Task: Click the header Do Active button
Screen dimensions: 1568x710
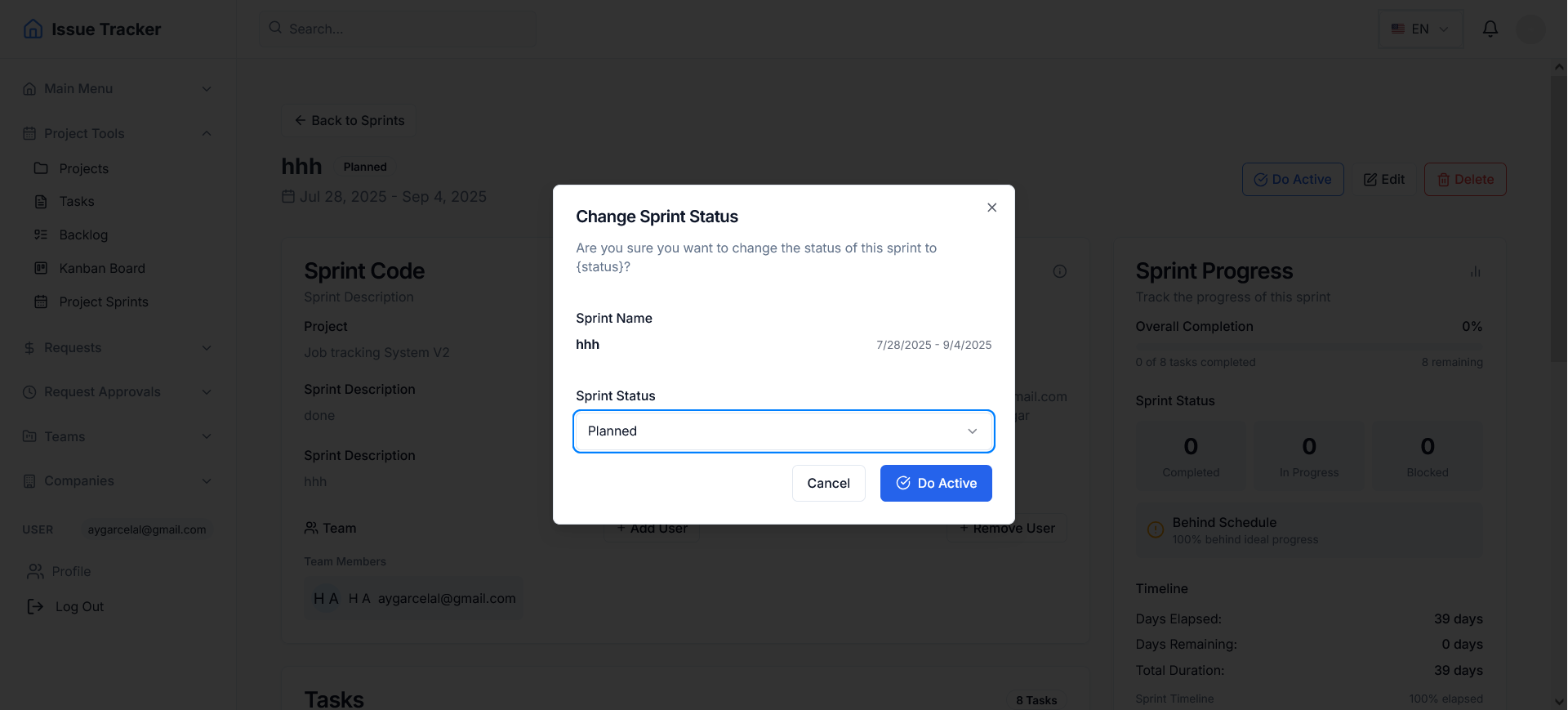Action: coord(1293,180)
